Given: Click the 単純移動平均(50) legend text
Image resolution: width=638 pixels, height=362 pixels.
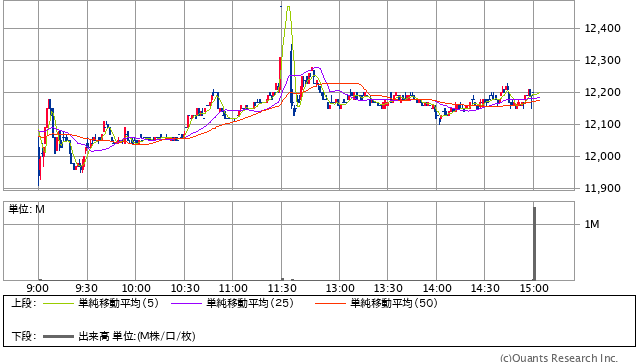Looking at the screenshot, I should tap(394, 303).
